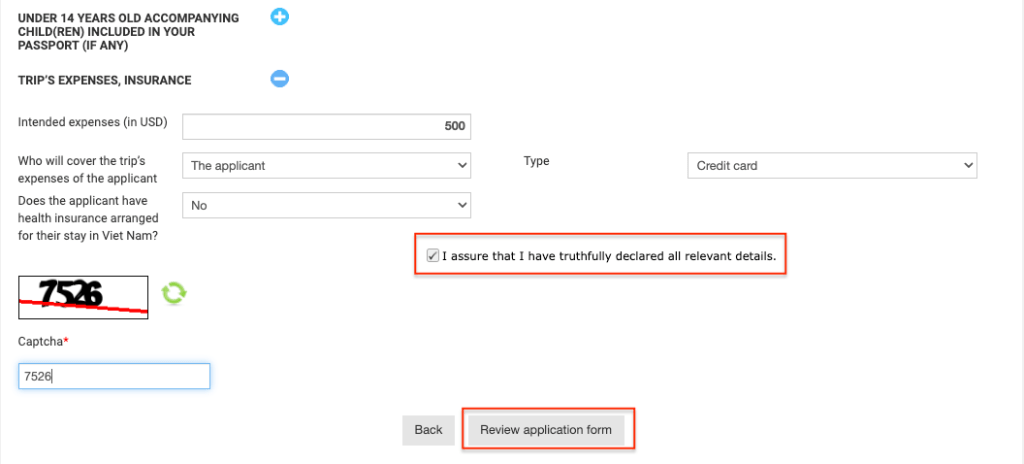Click 'Who will cover the trip's expenses' label
Image resolution: width=1024 pixels, height=464 pixels.
point(88,169)
